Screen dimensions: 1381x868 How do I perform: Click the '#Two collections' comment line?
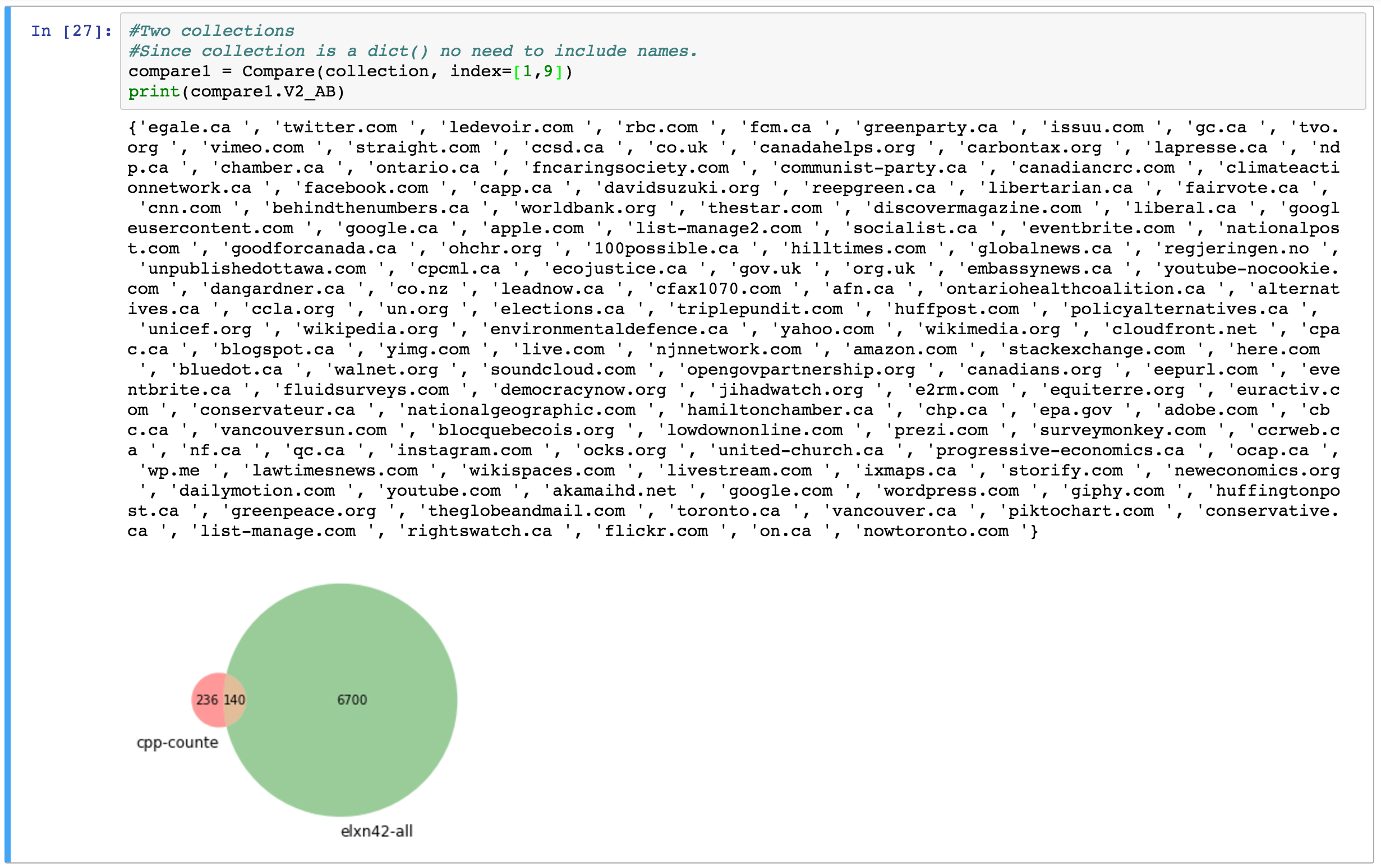click(211, 31)
